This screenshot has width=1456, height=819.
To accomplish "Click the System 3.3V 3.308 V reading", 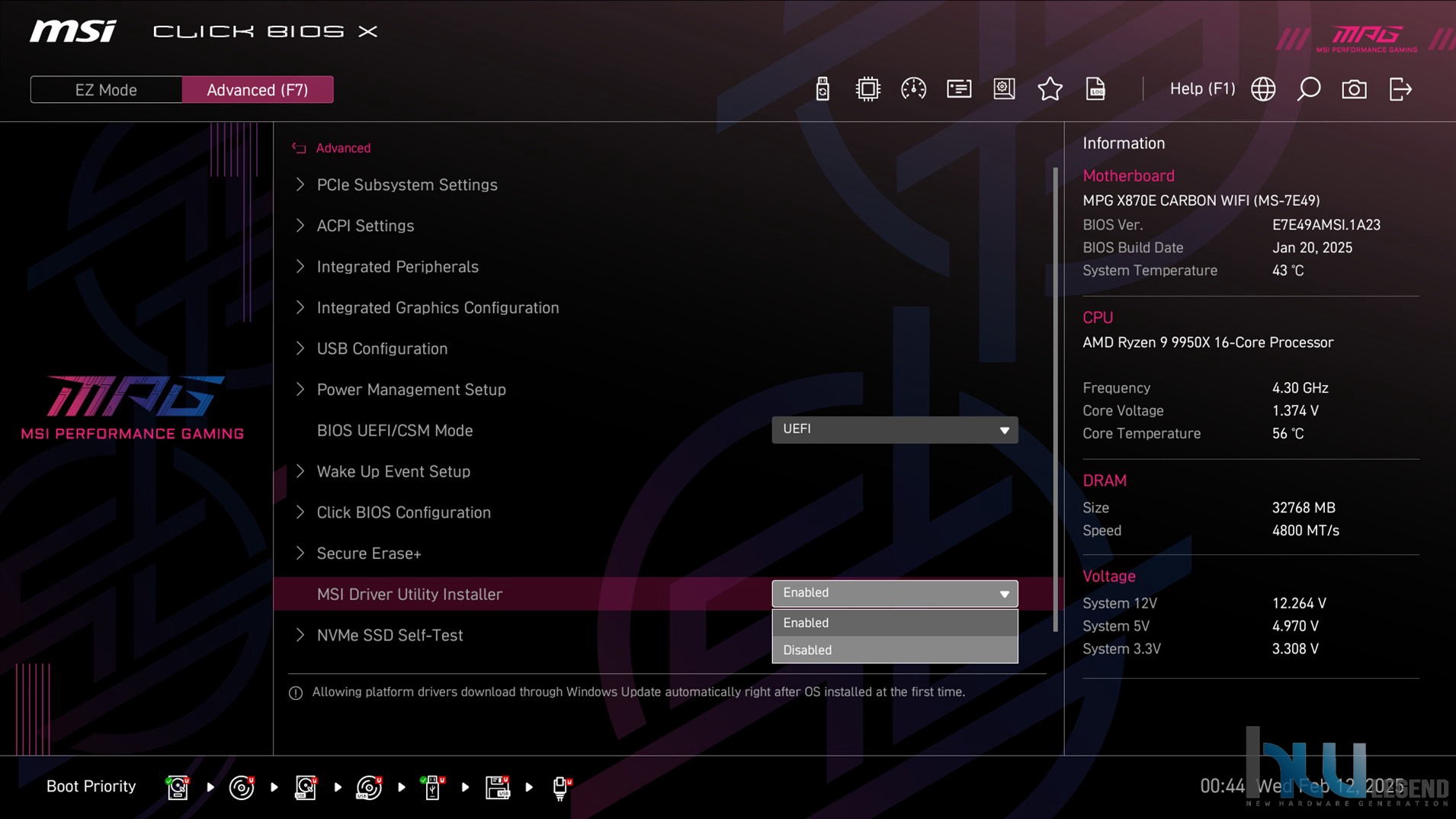I will (x=1295, y=649).
